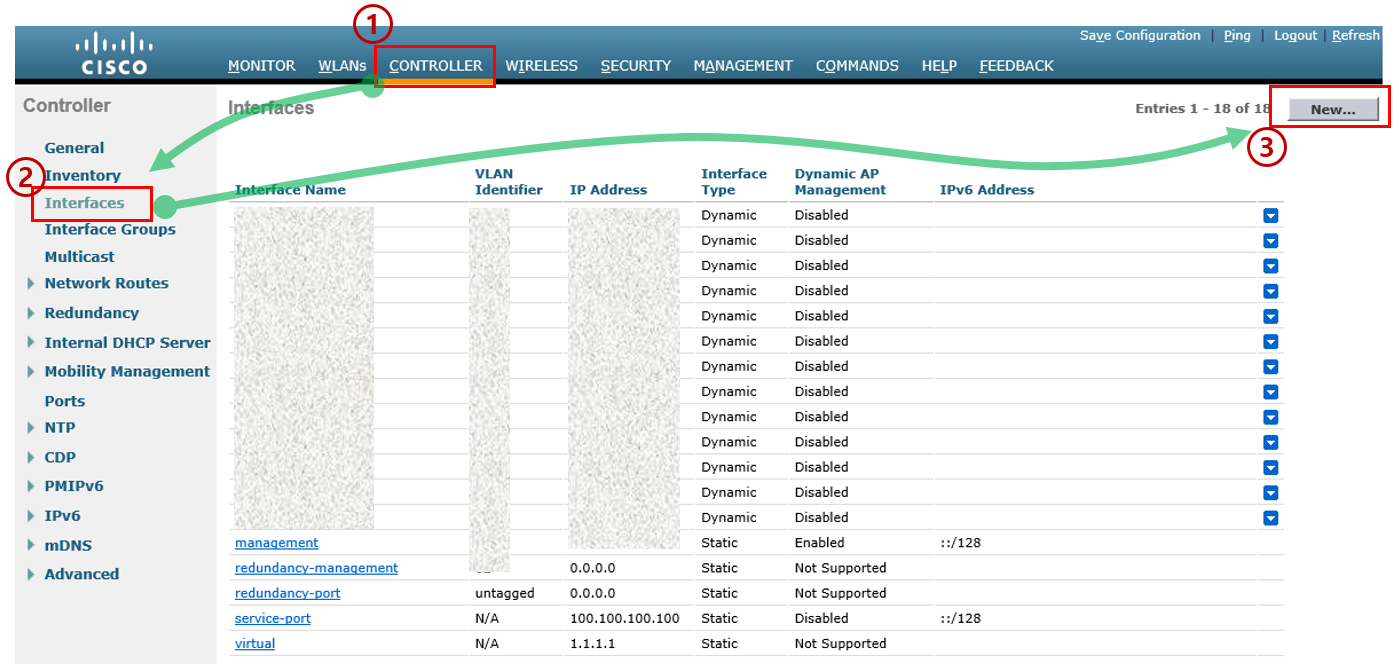Select Interfaces in the Controller sidebar
This screenshot has width=1399, height=664.
click(x=84, y=203)
